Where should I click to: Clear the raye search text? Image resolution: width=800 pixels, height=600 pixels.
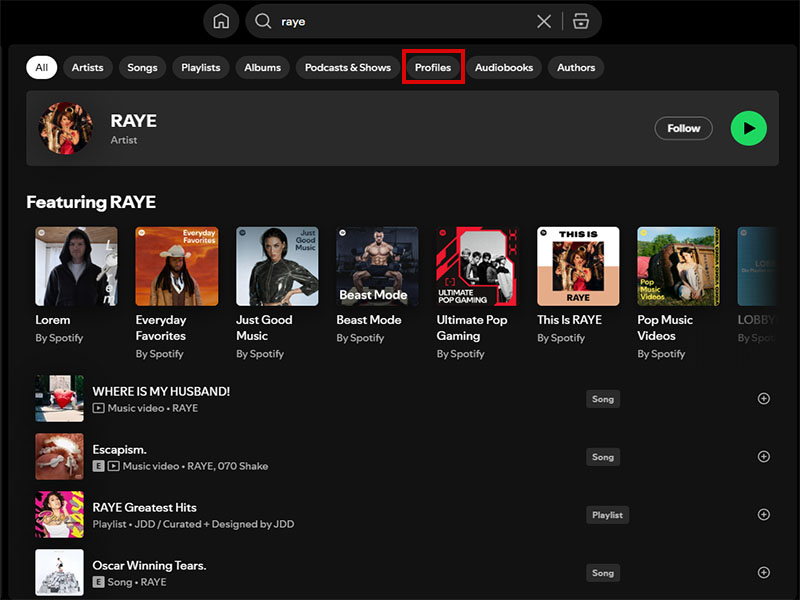(x=544, y=21)
